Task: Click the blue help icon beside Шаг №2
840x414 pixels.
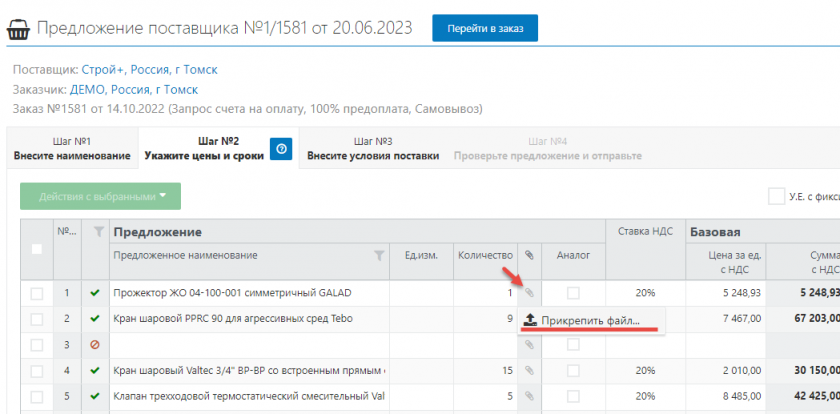Action: tap(282, 149)
